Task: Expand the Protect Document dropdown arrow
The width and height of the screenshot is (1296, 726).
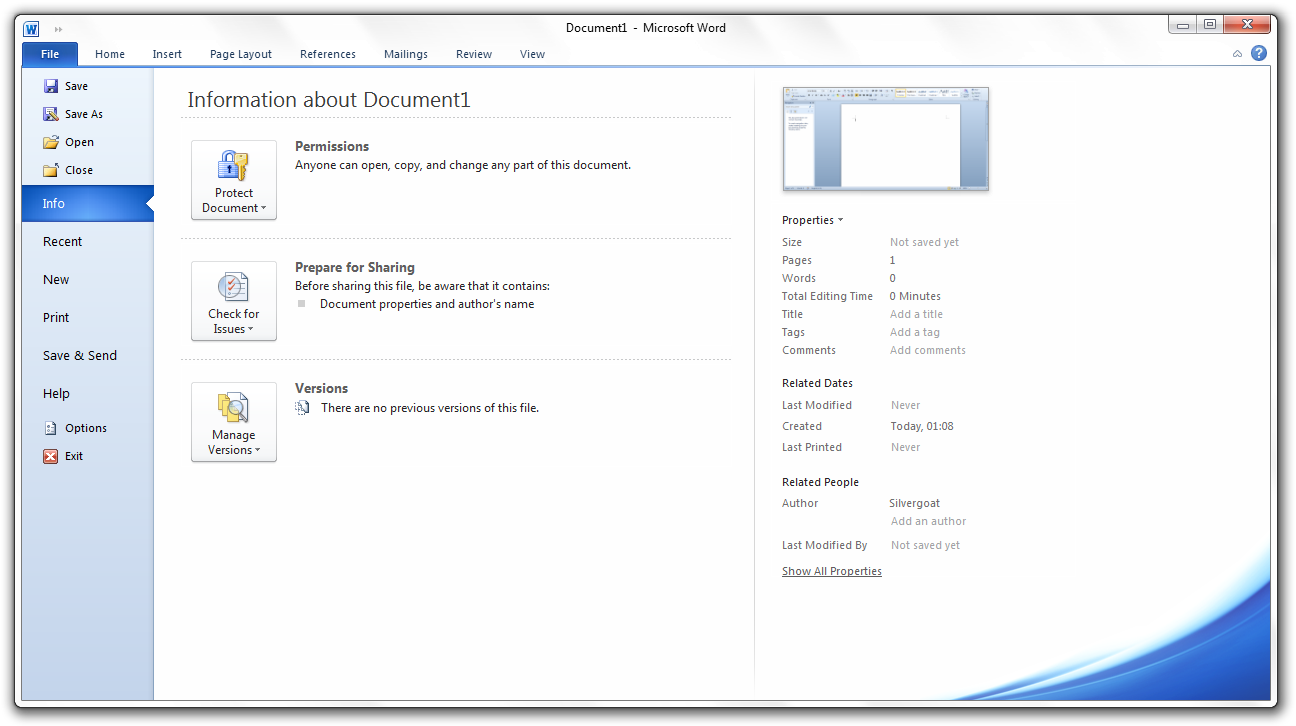Action: [x=264, y=209]
